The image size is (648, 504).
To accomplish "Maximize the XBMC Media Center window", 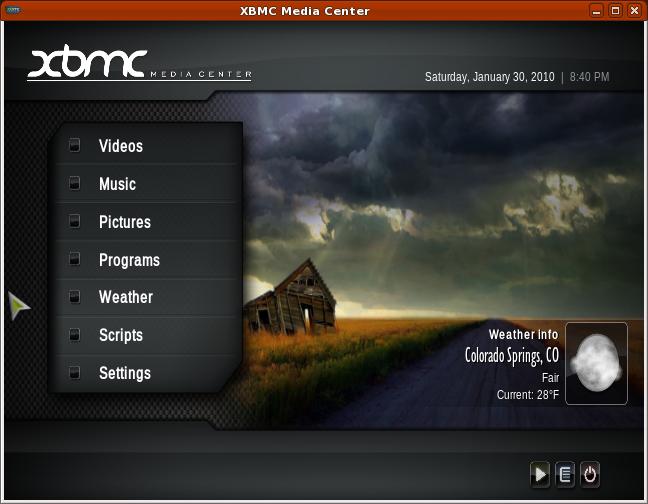I will [615, 11].
